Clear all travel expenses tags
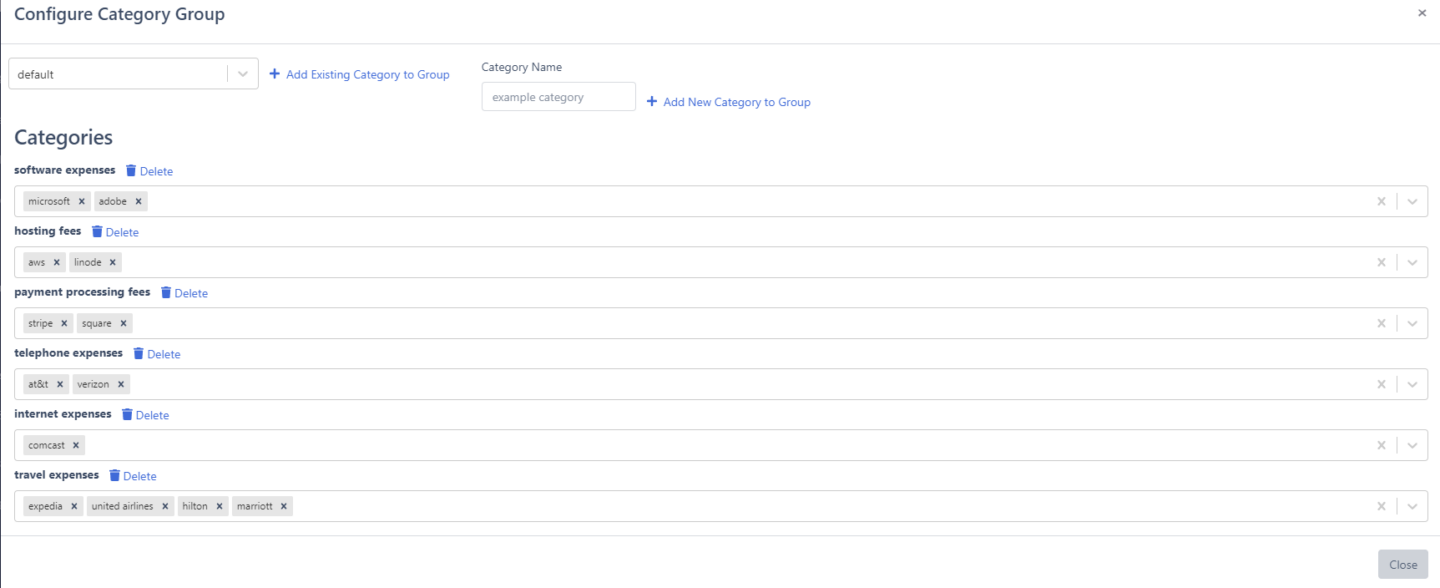Image resolution: width=1440 pixels, height=588 pixels. tap(1381, 506)
